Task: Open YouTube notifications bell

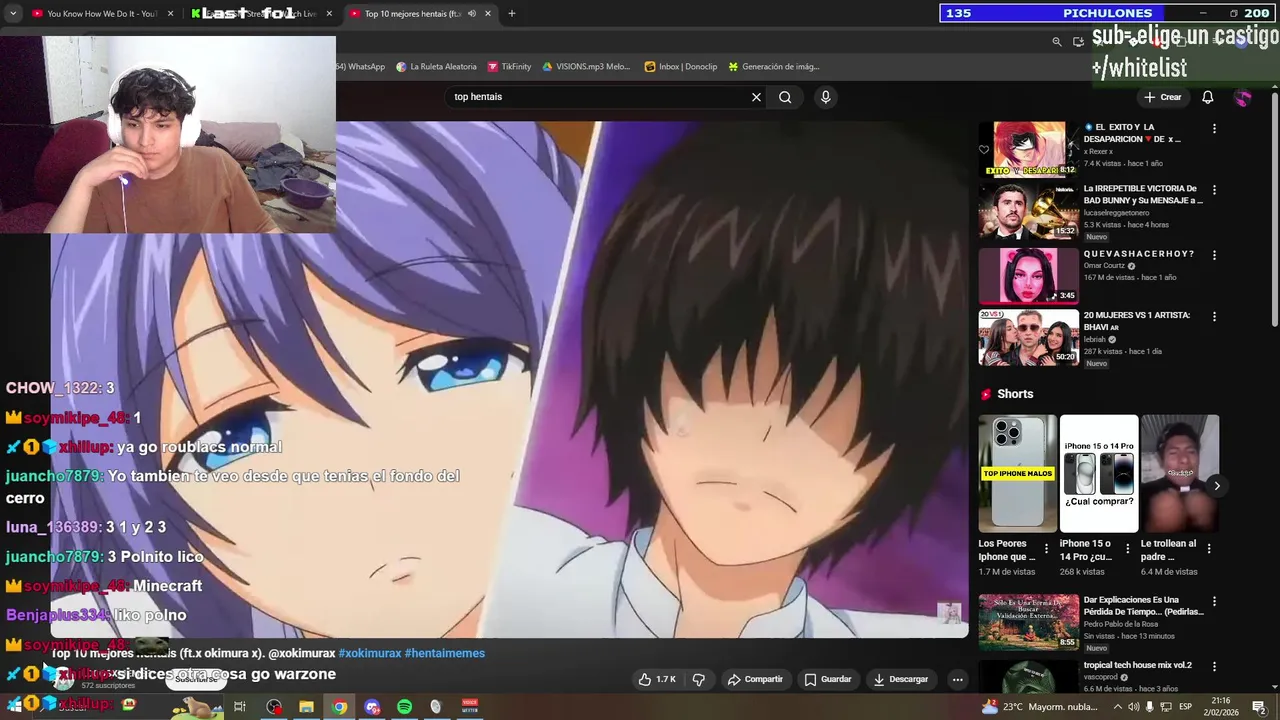Action: (x=1207, y=97)
